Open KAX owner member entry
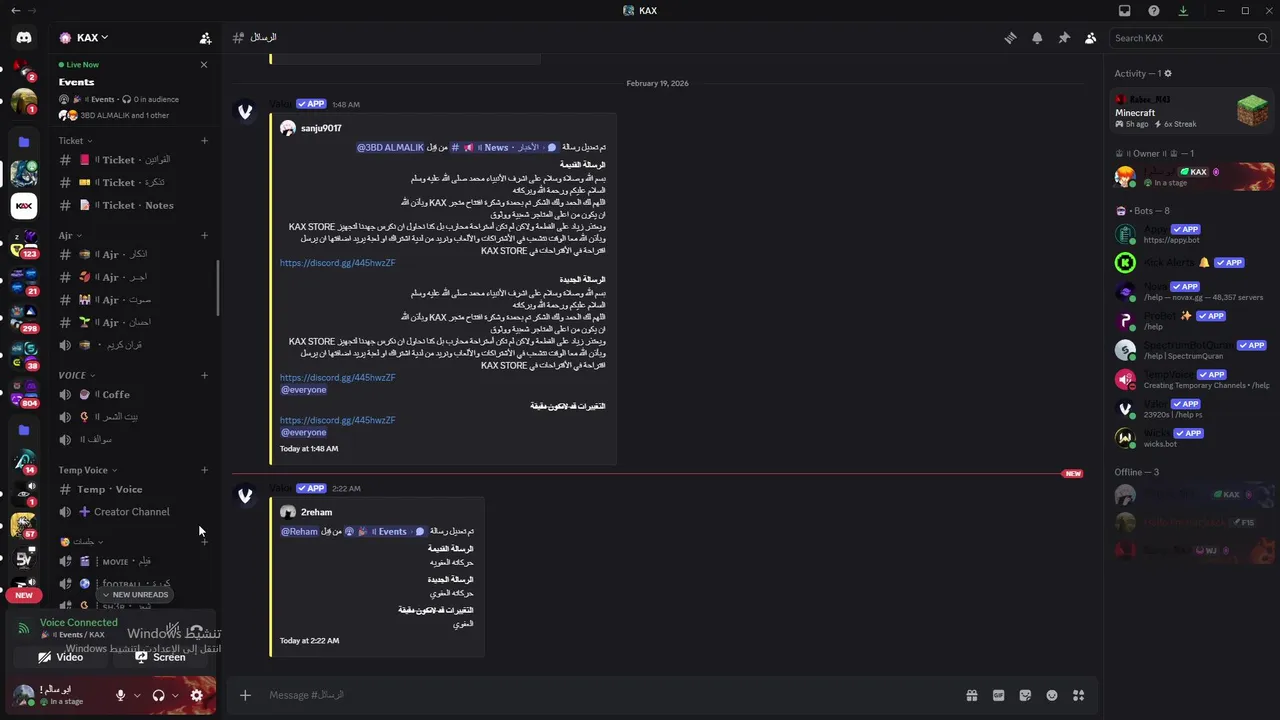Viewport: 1280px width, 720px height. pyautogui.click(x=1194, y=177)
